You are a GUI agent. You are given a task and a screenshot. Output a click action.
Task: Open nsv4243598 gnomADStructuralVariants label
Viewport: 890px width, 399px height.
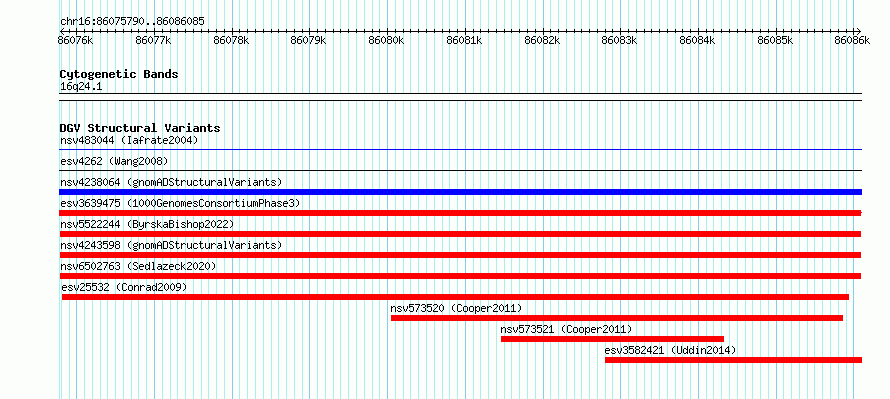point(171,245)
